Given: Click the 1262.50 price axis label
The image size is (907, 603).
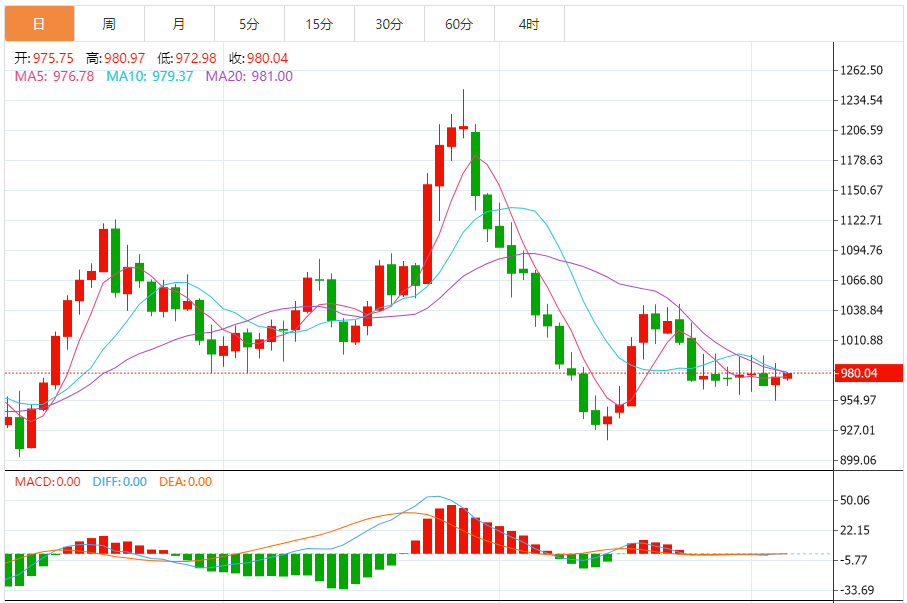Looking at the screenshot, I should (861, 70).
